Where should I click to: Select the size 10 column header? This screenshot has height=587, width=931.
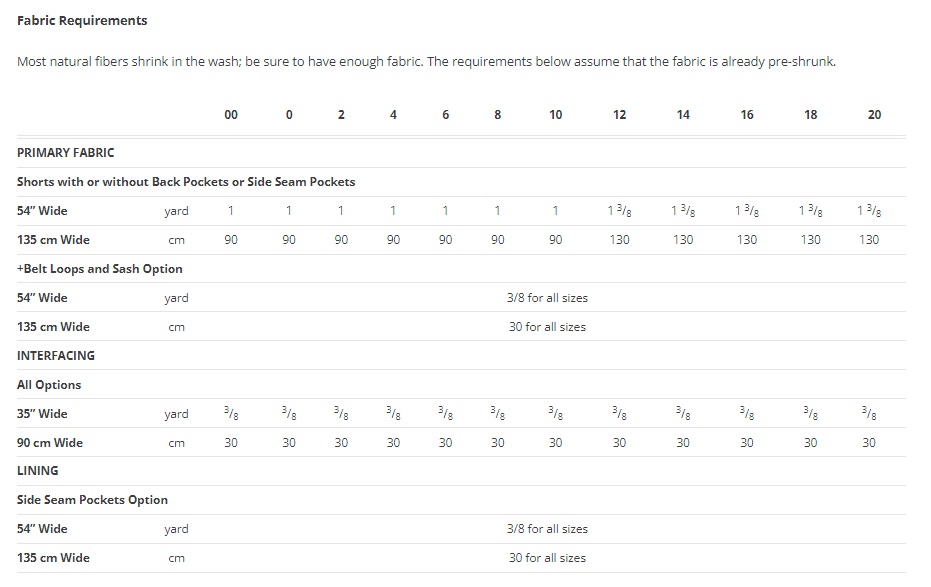[x=556, y=115]
